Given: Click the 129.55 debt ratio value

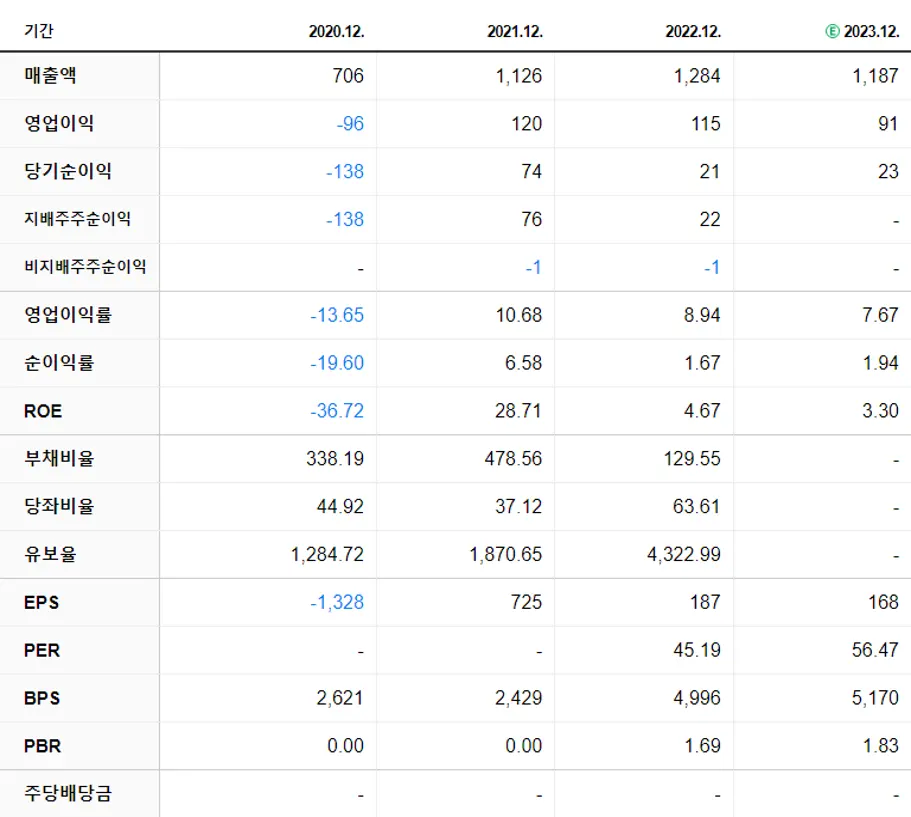Looking at the screenshot, I should [692, 458].
